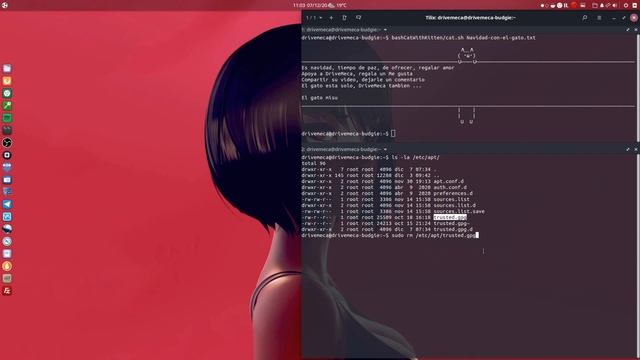Launch FileZilla from the dock
Viewport: 640px width, 360px height.
(7, 291)
